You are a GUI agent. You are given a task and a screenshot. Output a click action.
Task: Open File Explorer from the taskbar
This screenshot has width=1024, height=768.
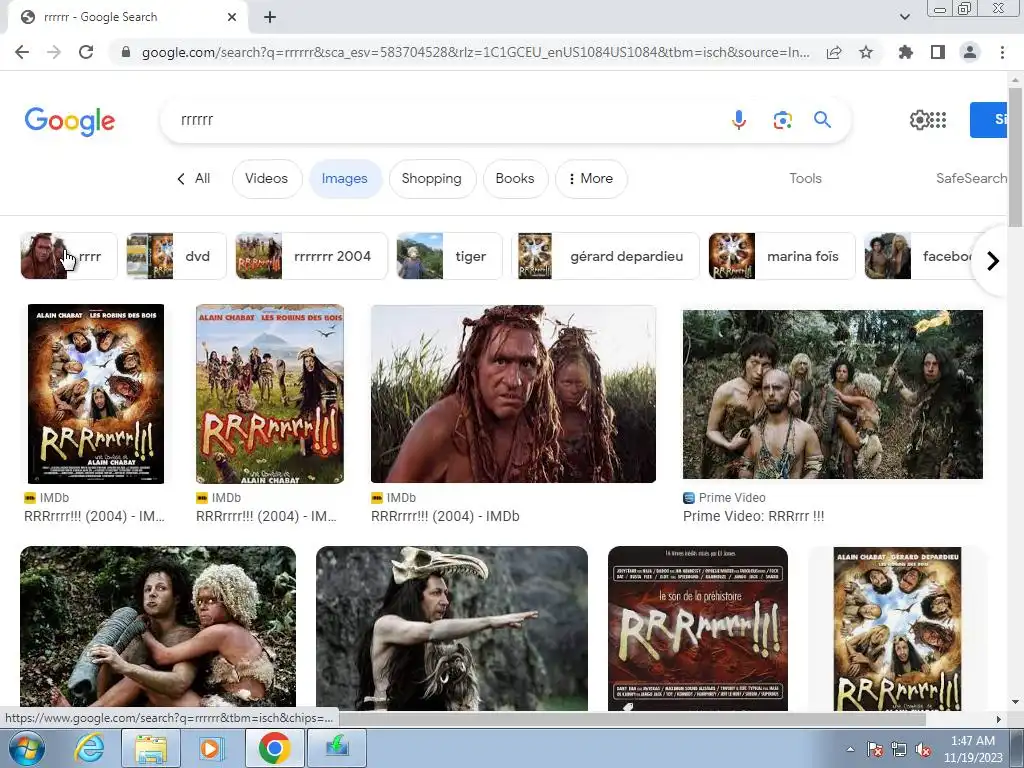coord(151,748)
